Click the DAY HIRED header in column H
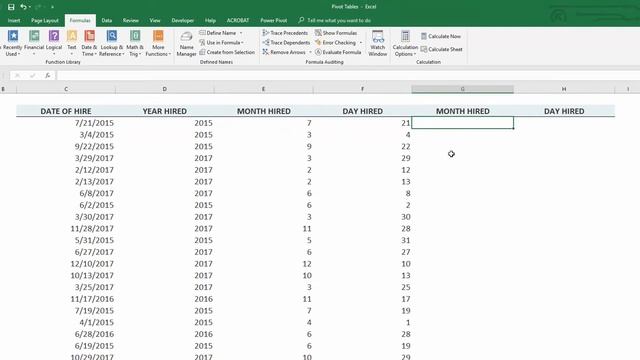 [564, 111]
